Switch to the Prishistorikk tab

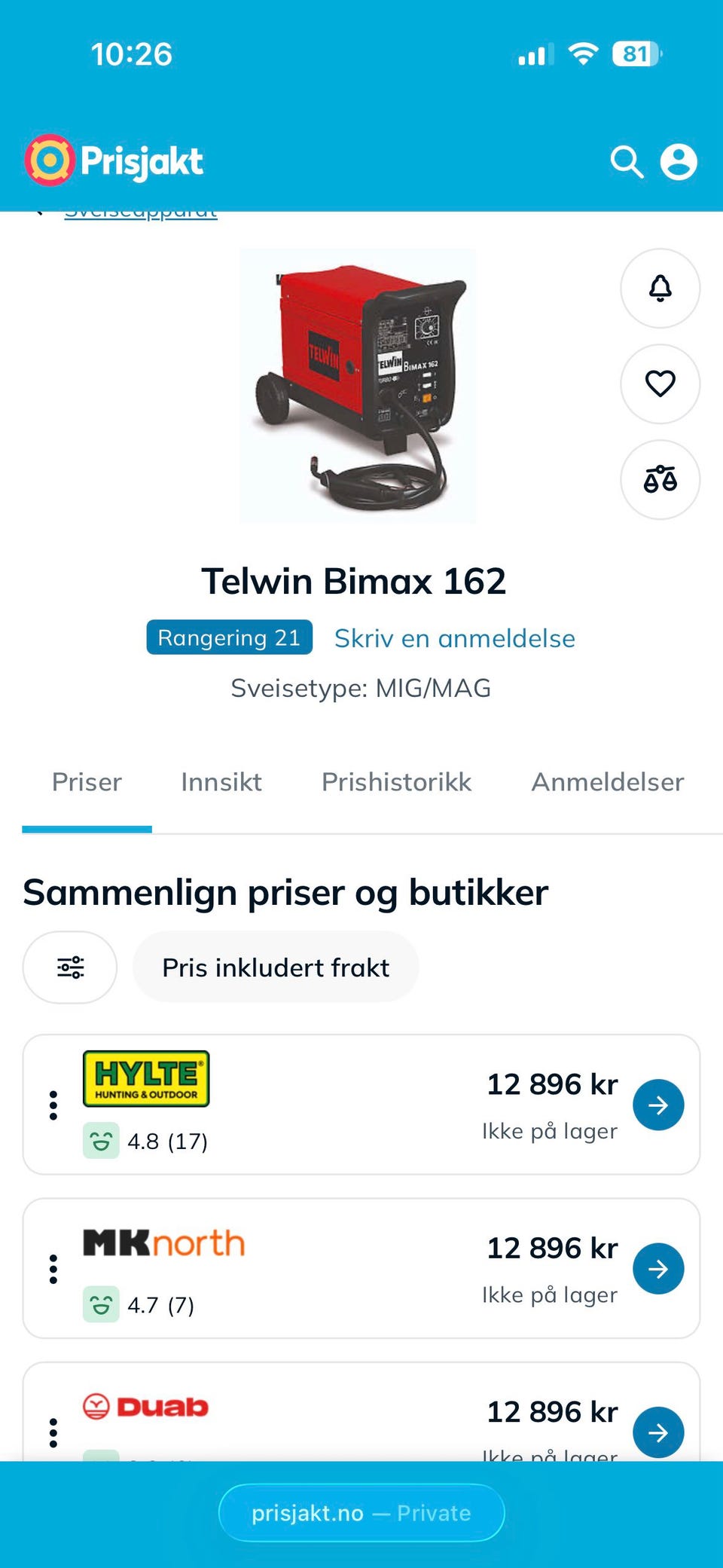[x=396, y=782]
